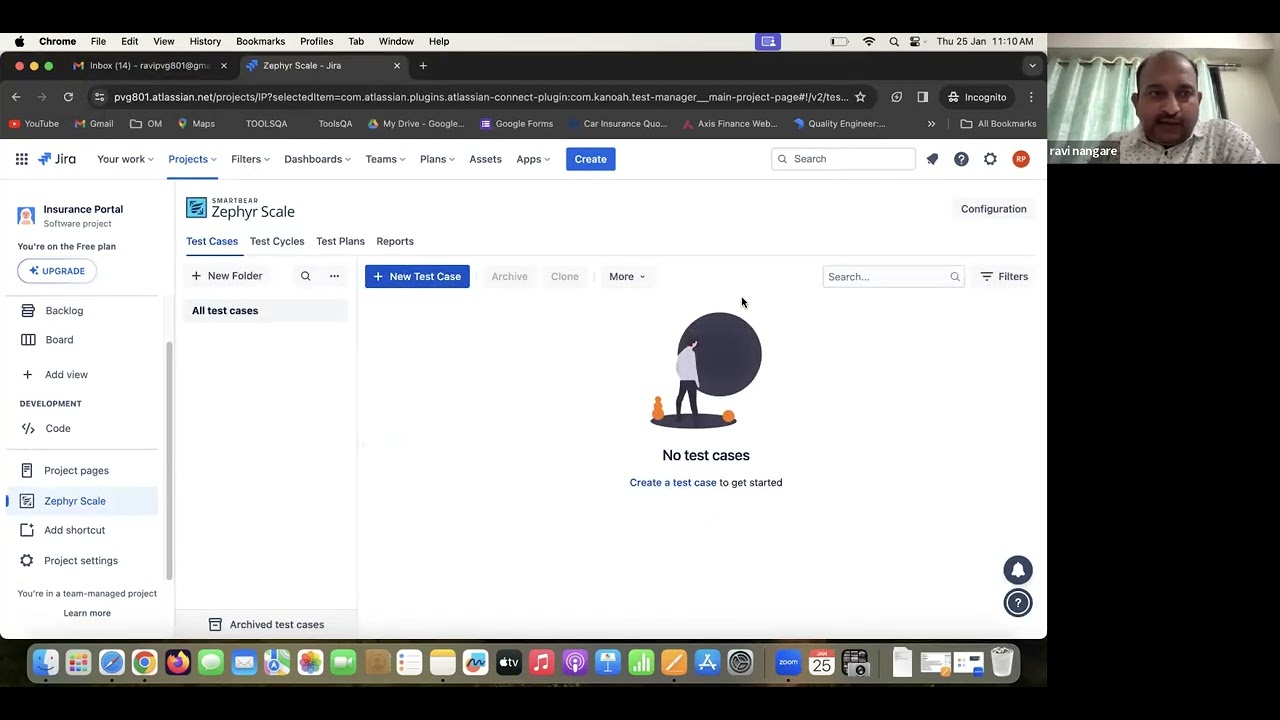Open Zephyr Filters button
The height and width of the screenshot is (720, 1280).
1004,277
